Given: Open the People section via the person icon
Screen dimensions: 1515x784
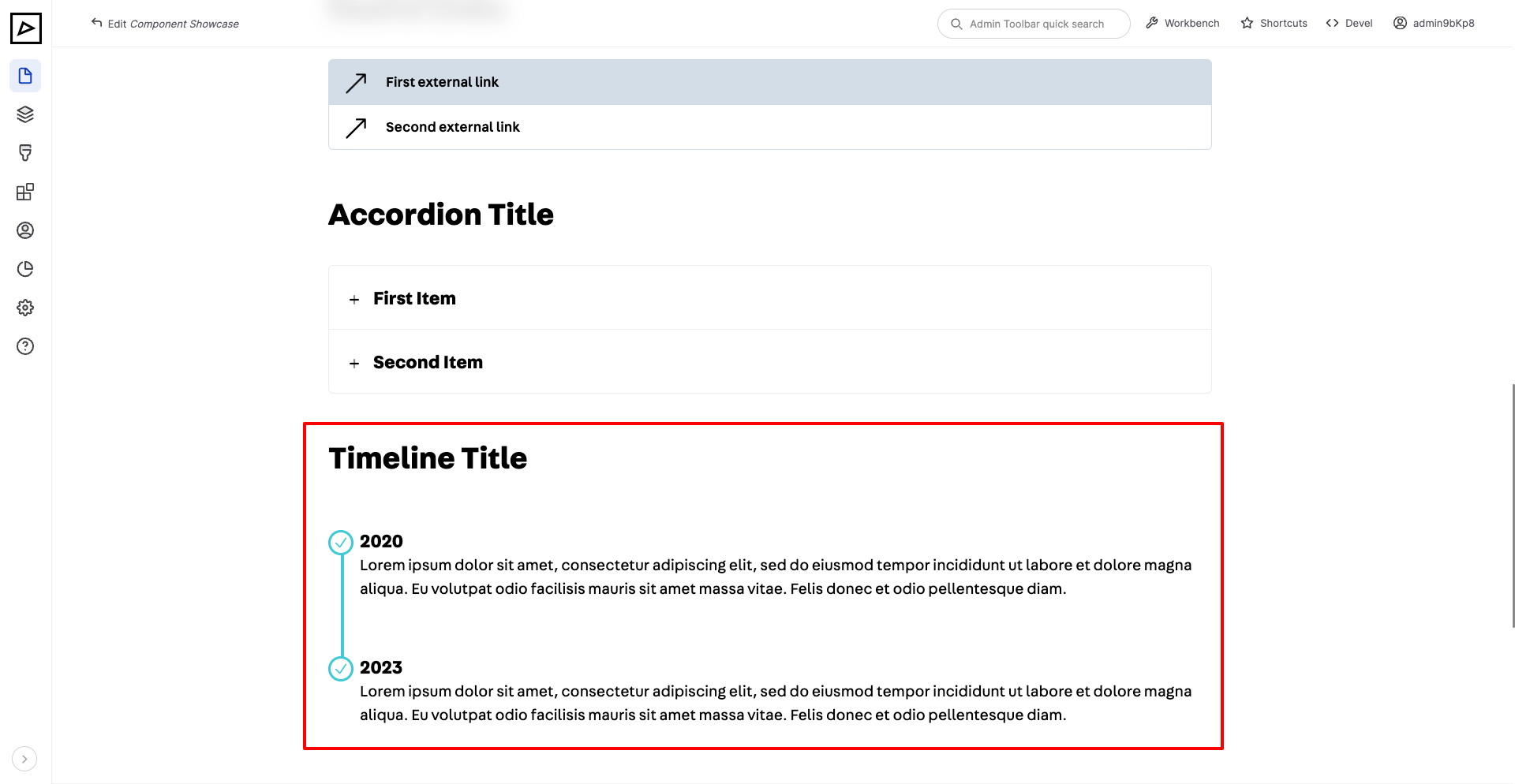Looking at the screenshot, I should [25, 230].
